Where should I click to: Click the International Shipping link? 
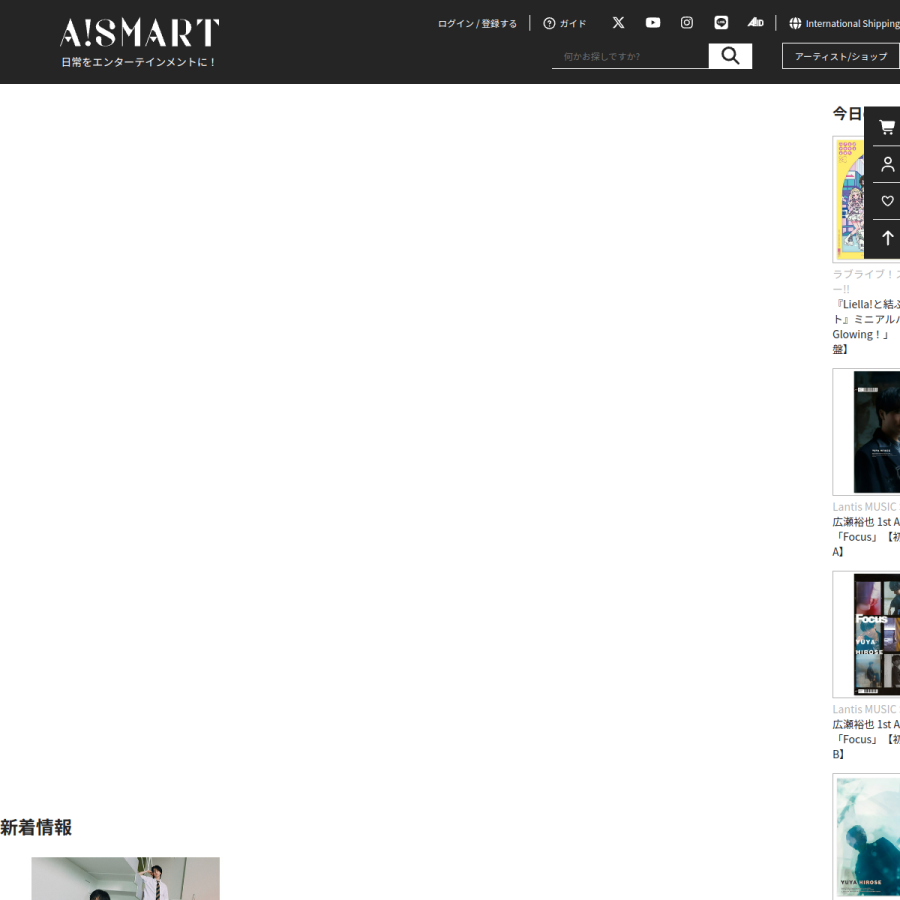point(852,24)
